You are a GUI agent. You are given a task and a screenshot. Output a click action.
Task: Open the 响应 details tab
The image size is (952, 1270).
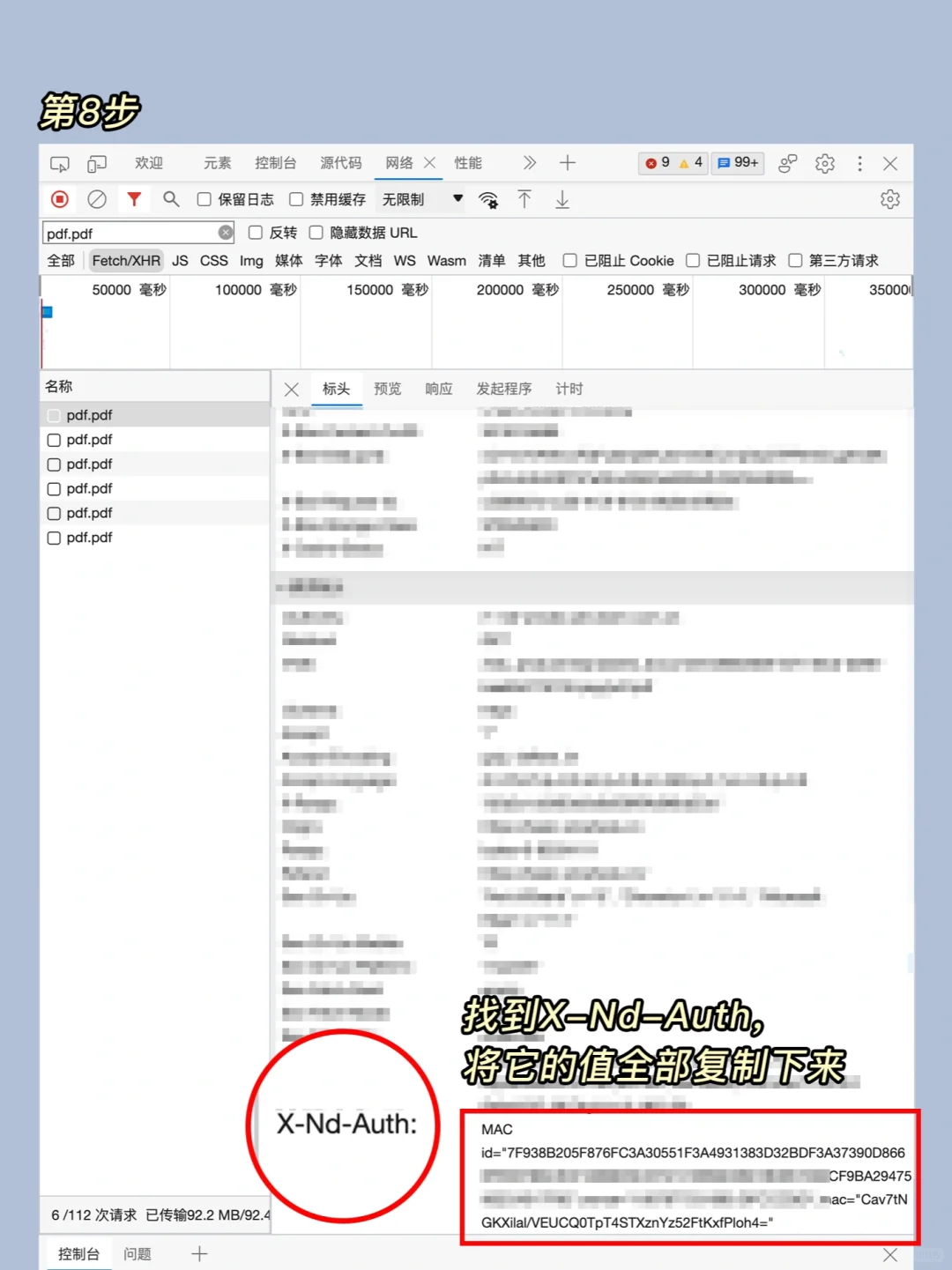click(x=439, y=389)
